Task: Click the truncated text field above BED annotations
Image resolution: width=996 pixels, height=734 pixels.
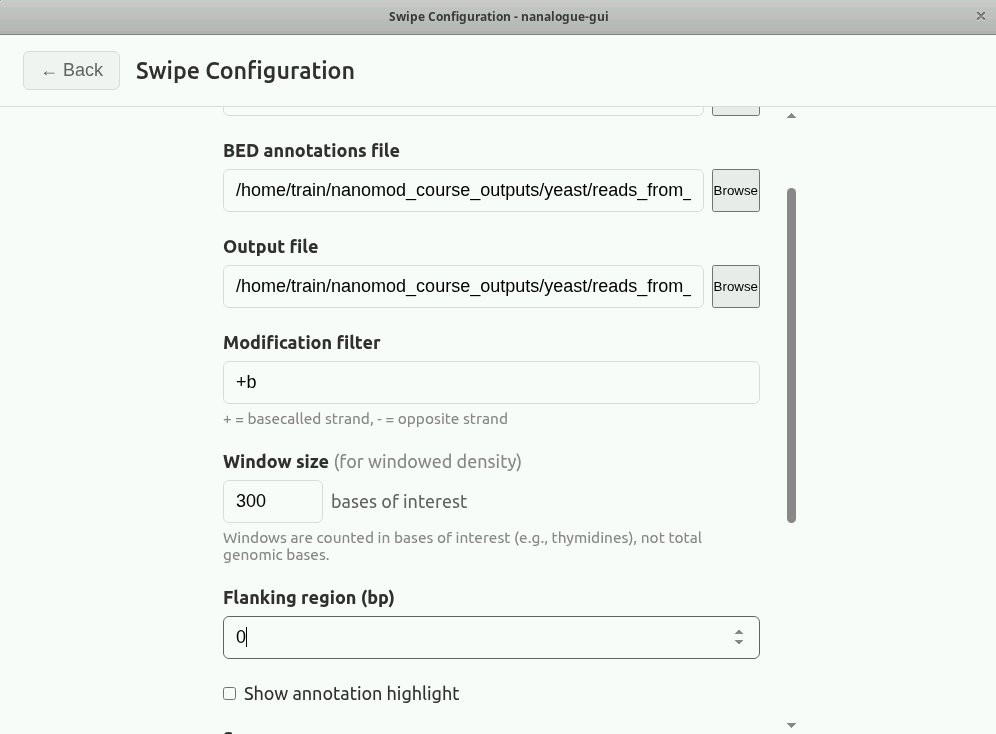Action: [463, 100]
